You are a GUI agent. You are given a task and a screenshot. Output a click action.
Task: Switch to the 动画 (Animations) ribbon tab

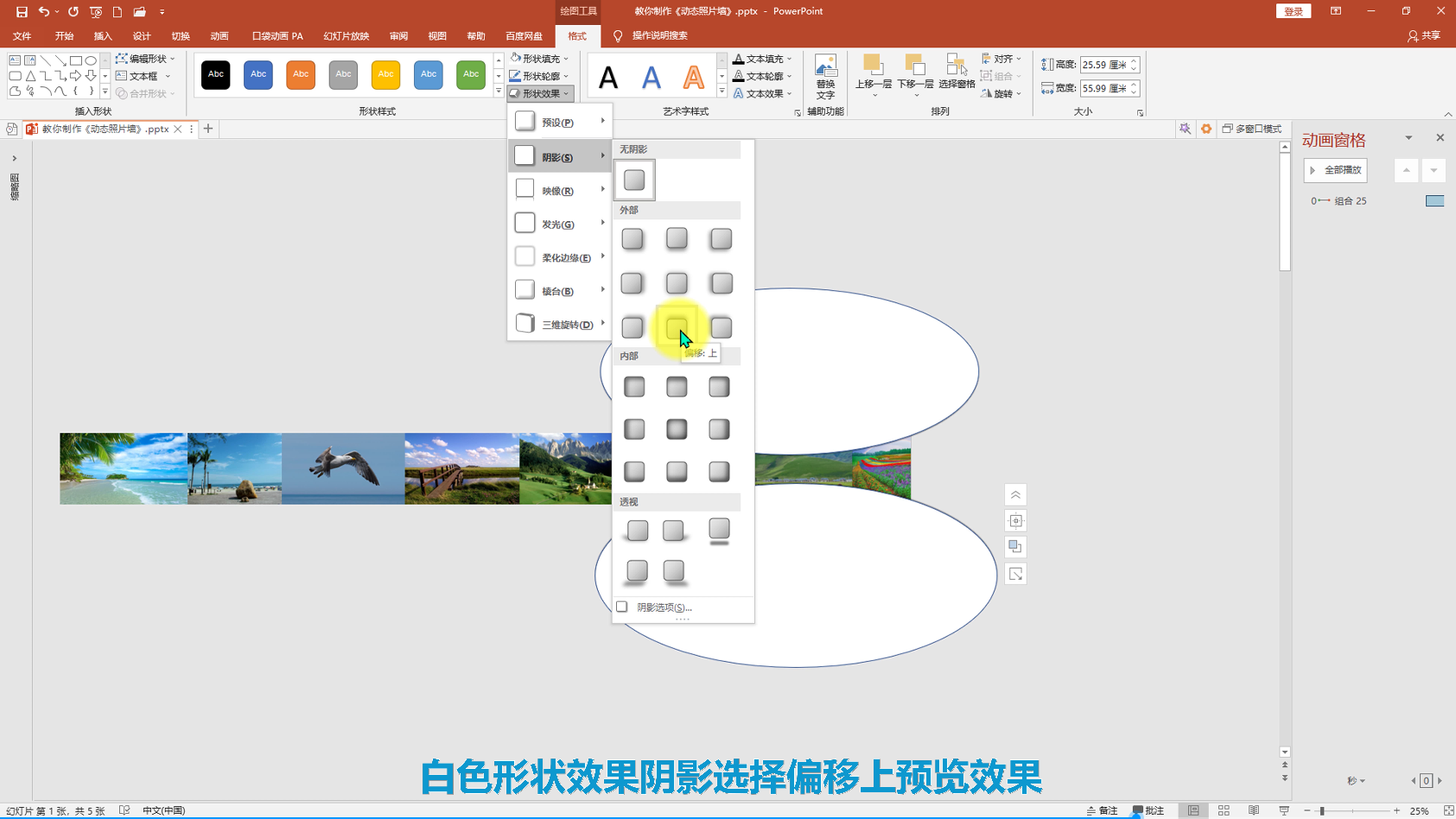click(x=219, y=36)
